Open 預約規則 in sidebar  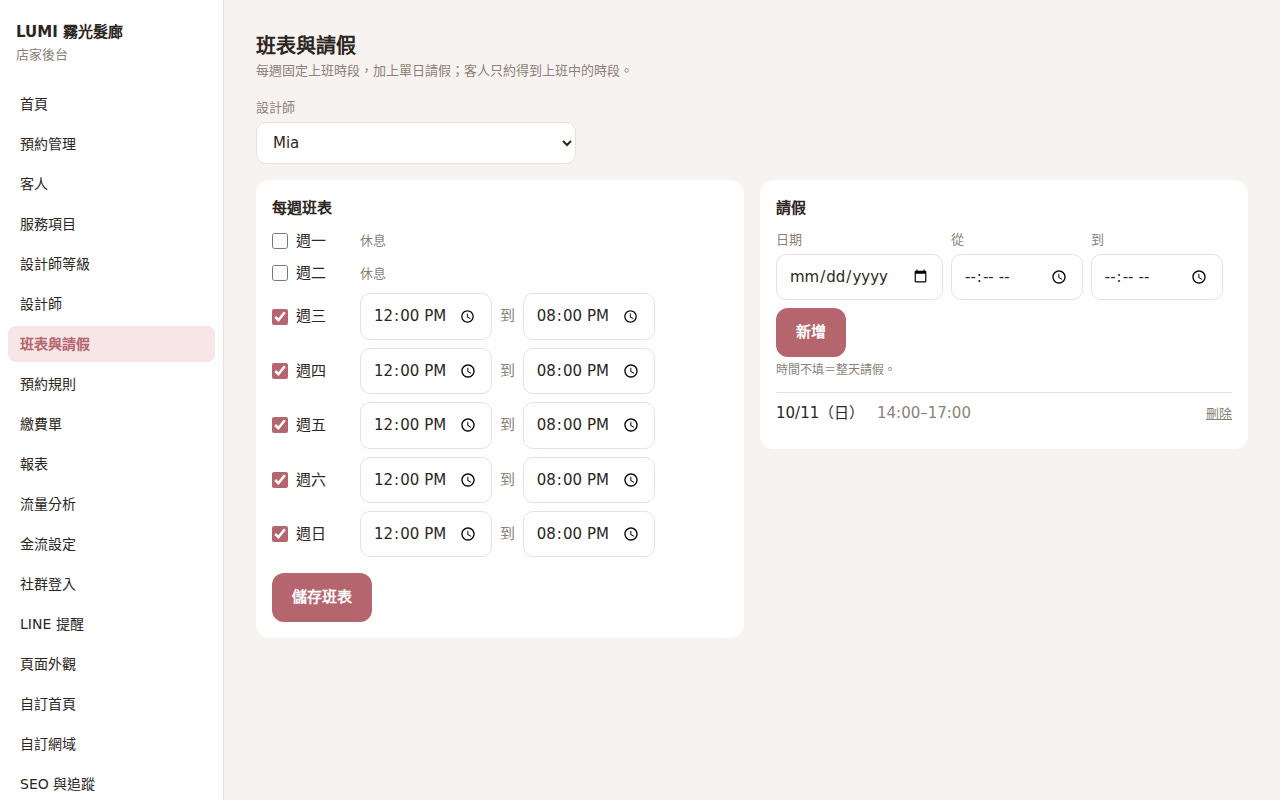[x=111, y=384]
